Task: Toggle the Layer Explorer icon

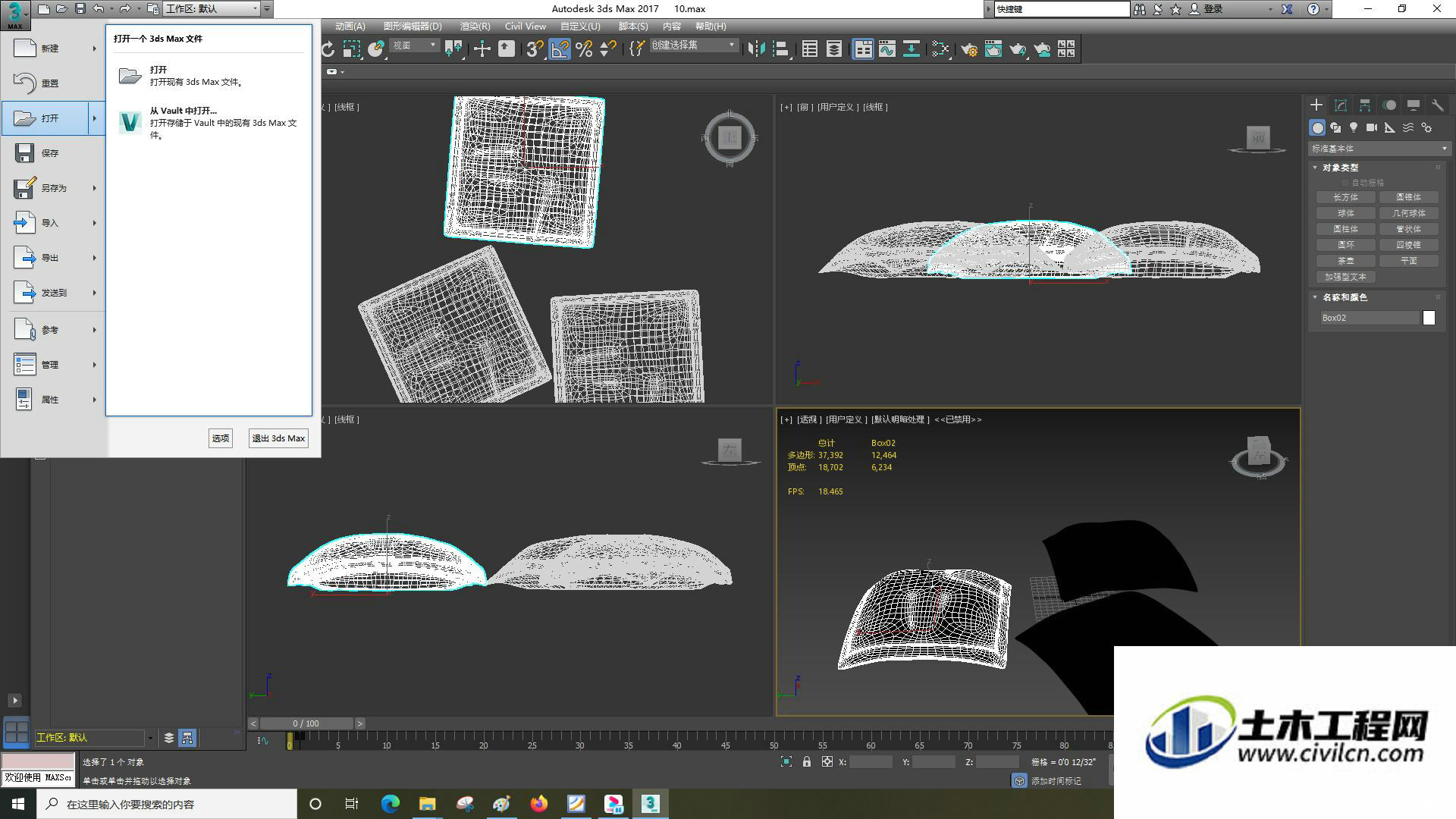Action: click(833, 49)
